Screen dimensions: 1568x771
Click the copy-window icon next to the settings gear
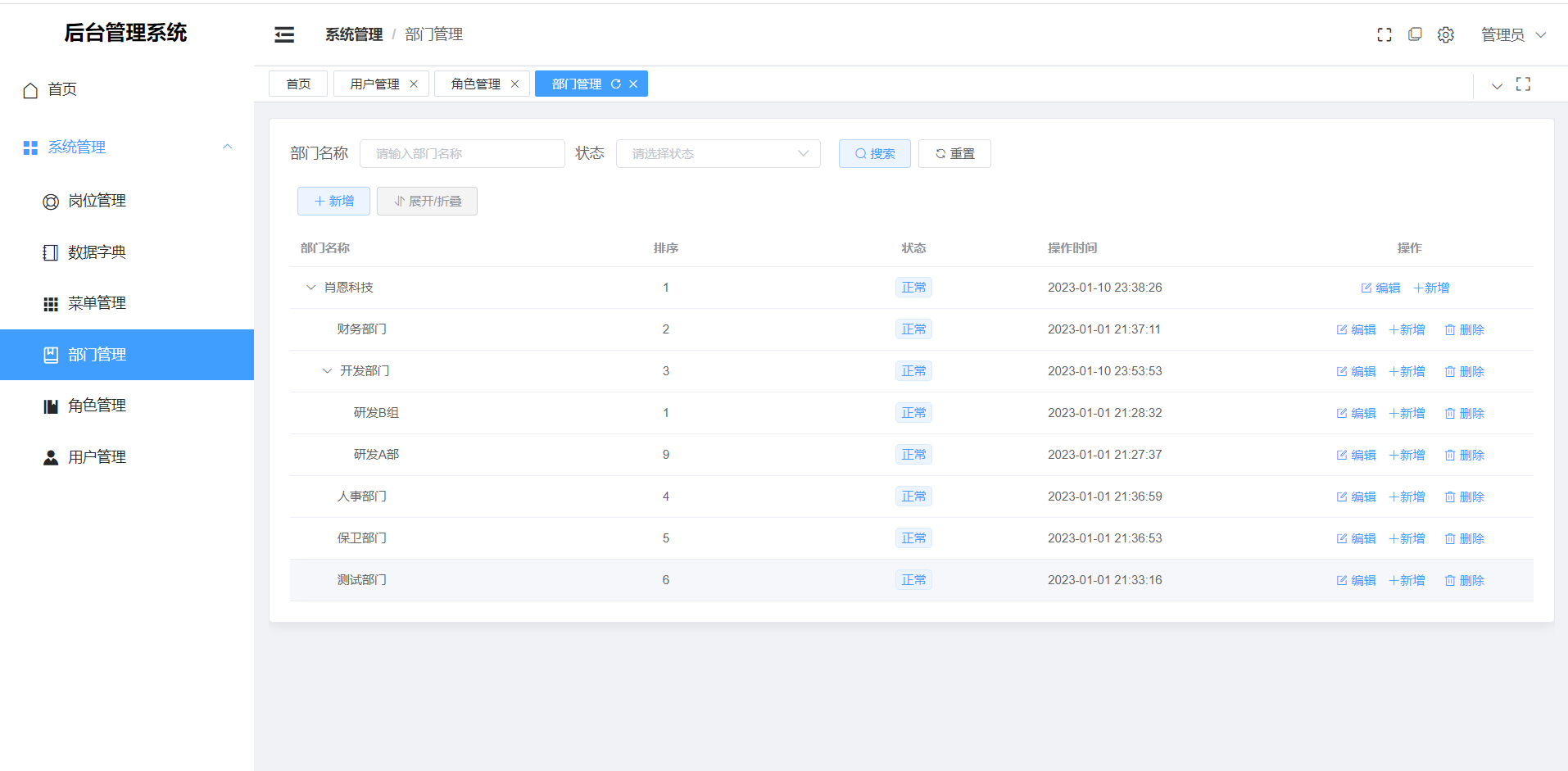[x=1415, y=34]
